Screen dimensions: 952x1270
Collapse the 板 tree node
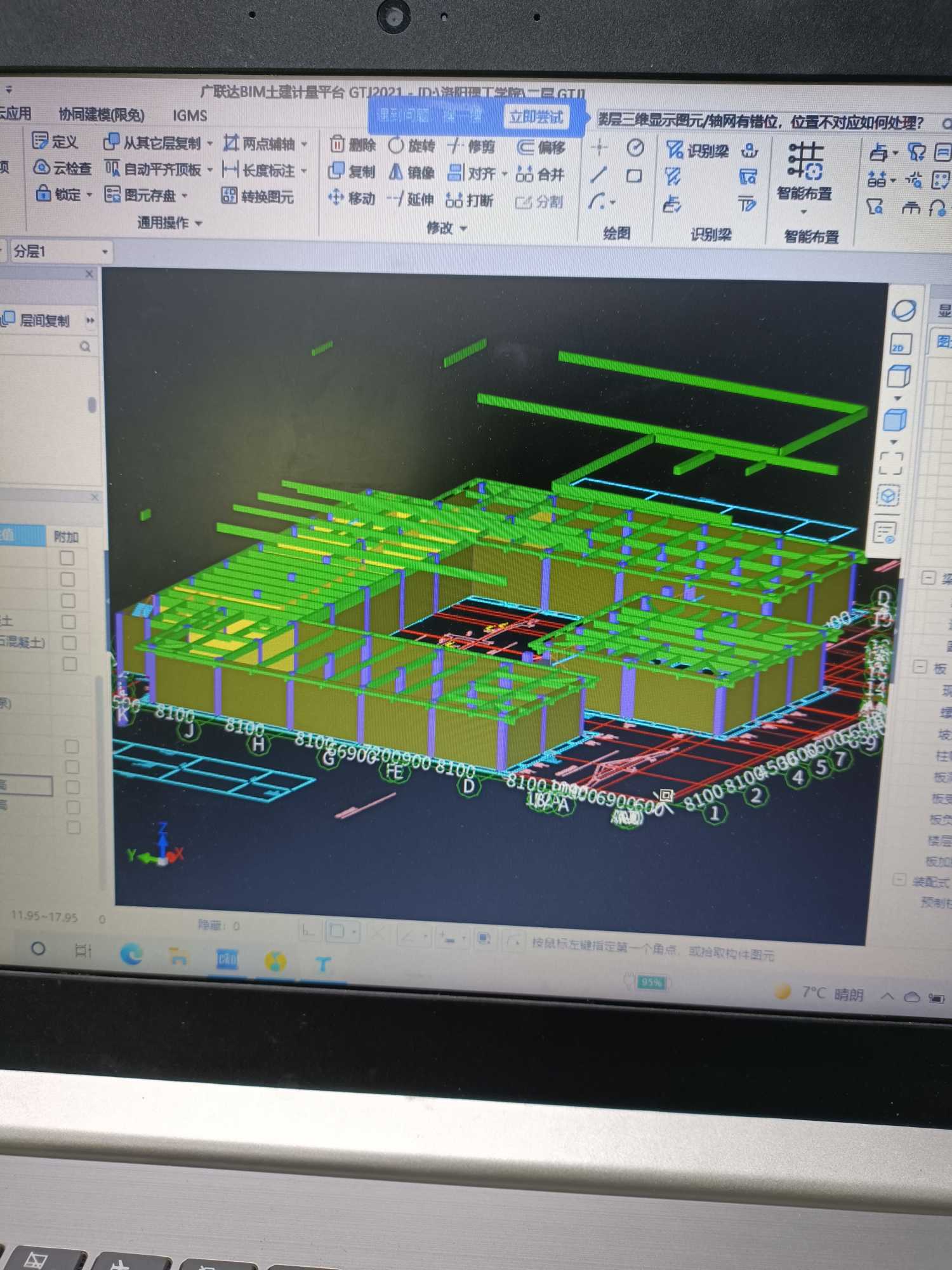click(x=920, y=666)
